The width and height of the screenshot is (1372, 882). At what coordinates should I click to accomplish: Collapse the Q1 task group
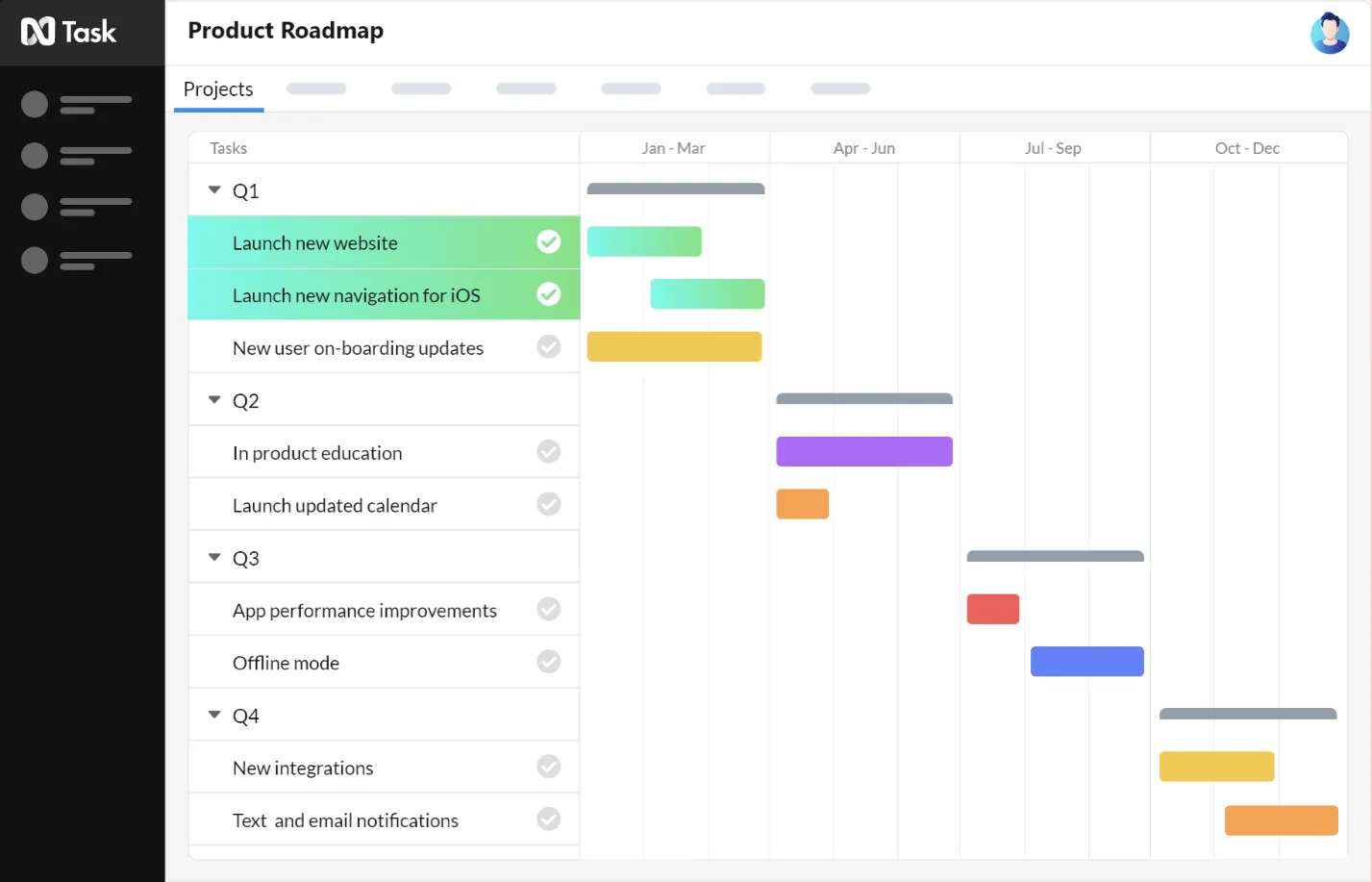click(x=214, y=189)
